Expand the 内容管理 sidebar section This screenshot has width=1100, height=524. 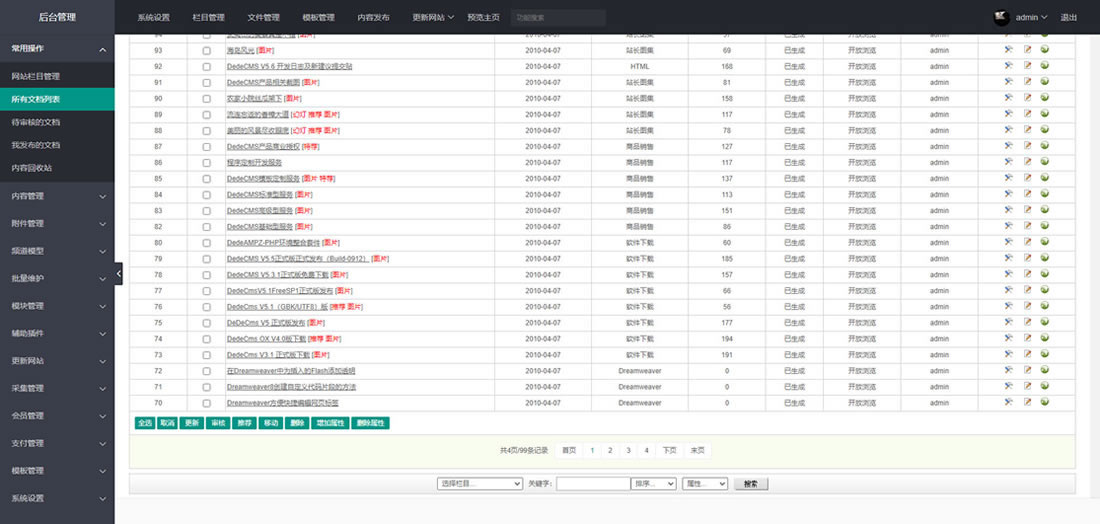(57, 196)
